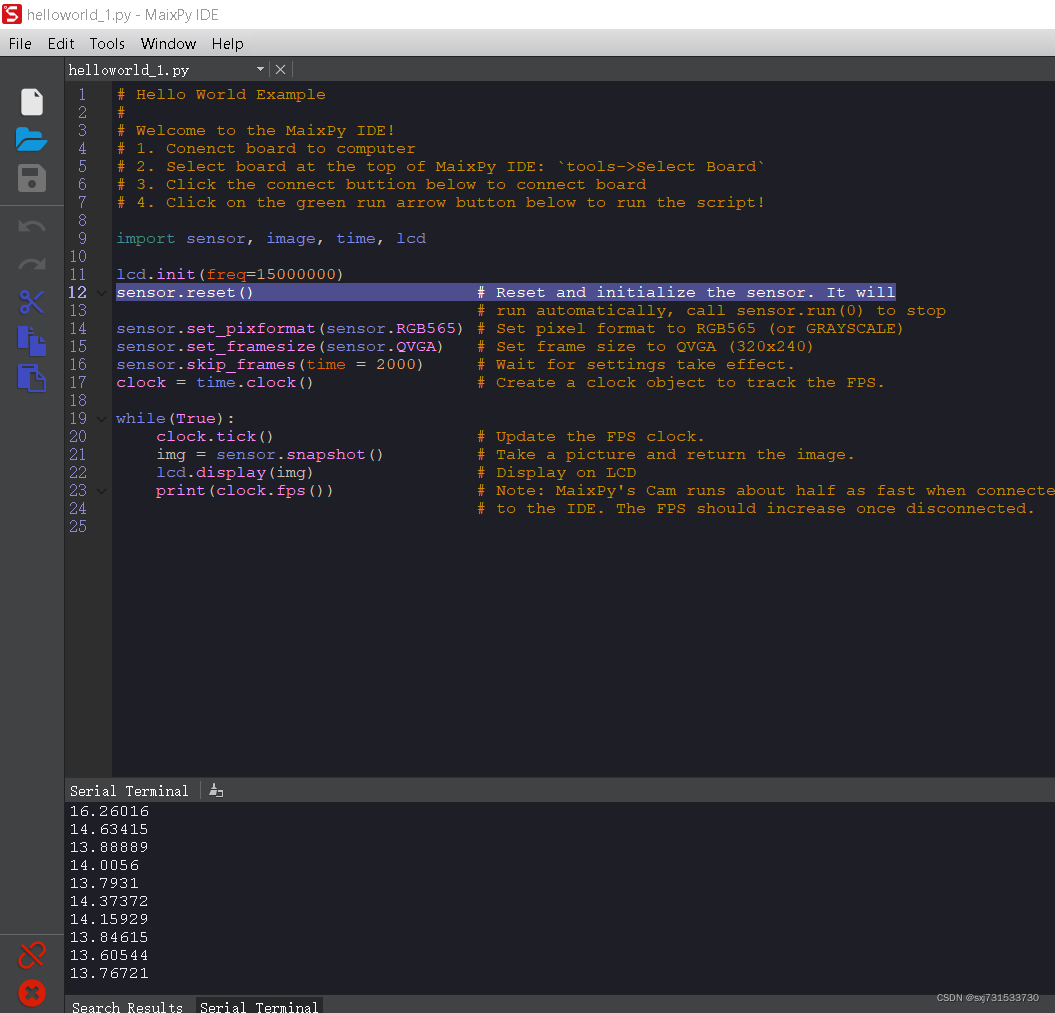The image size is (1055, 1013).
Task: Click the 'Display on LCD' comment
Action: coord(566,473)
